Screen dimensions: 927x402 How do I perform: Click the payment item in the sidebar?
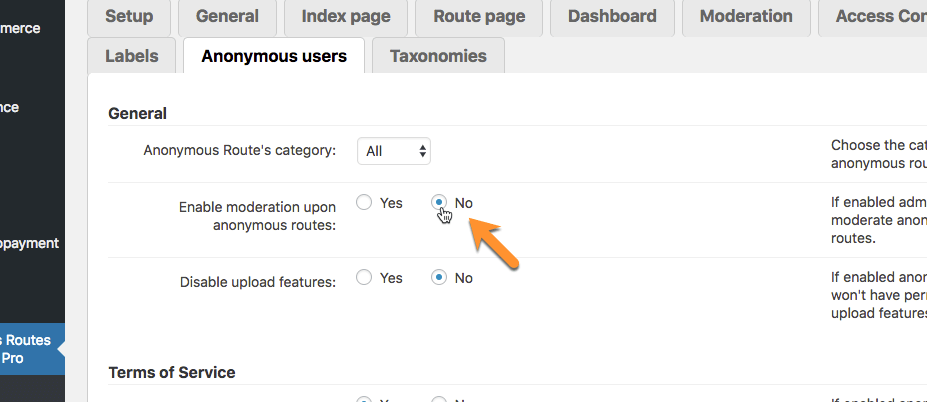tap(29, 243)
